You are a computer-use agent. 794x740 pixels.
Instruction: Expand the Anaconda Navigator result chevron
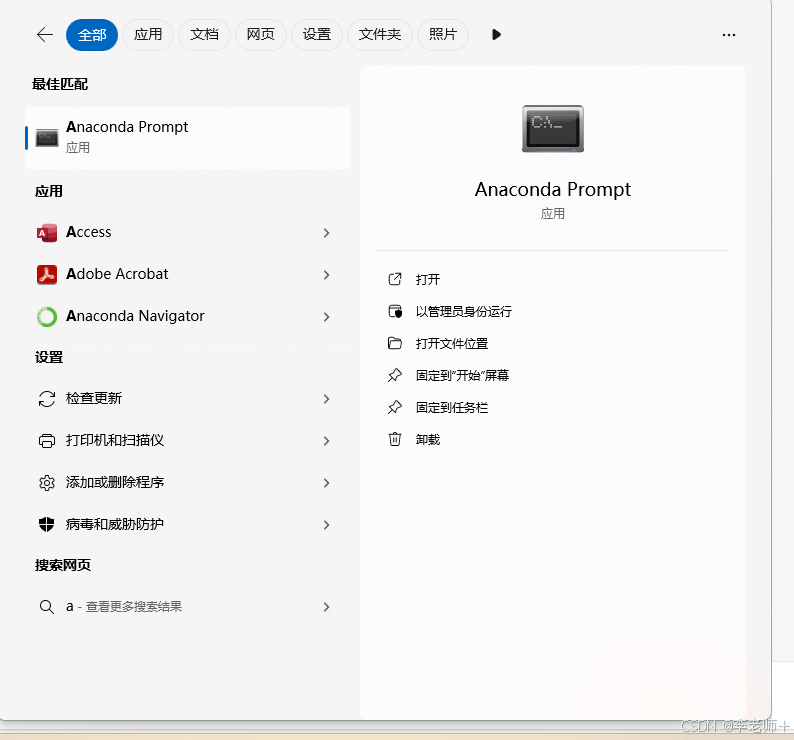pyautogui.click(x=327, y=317)
